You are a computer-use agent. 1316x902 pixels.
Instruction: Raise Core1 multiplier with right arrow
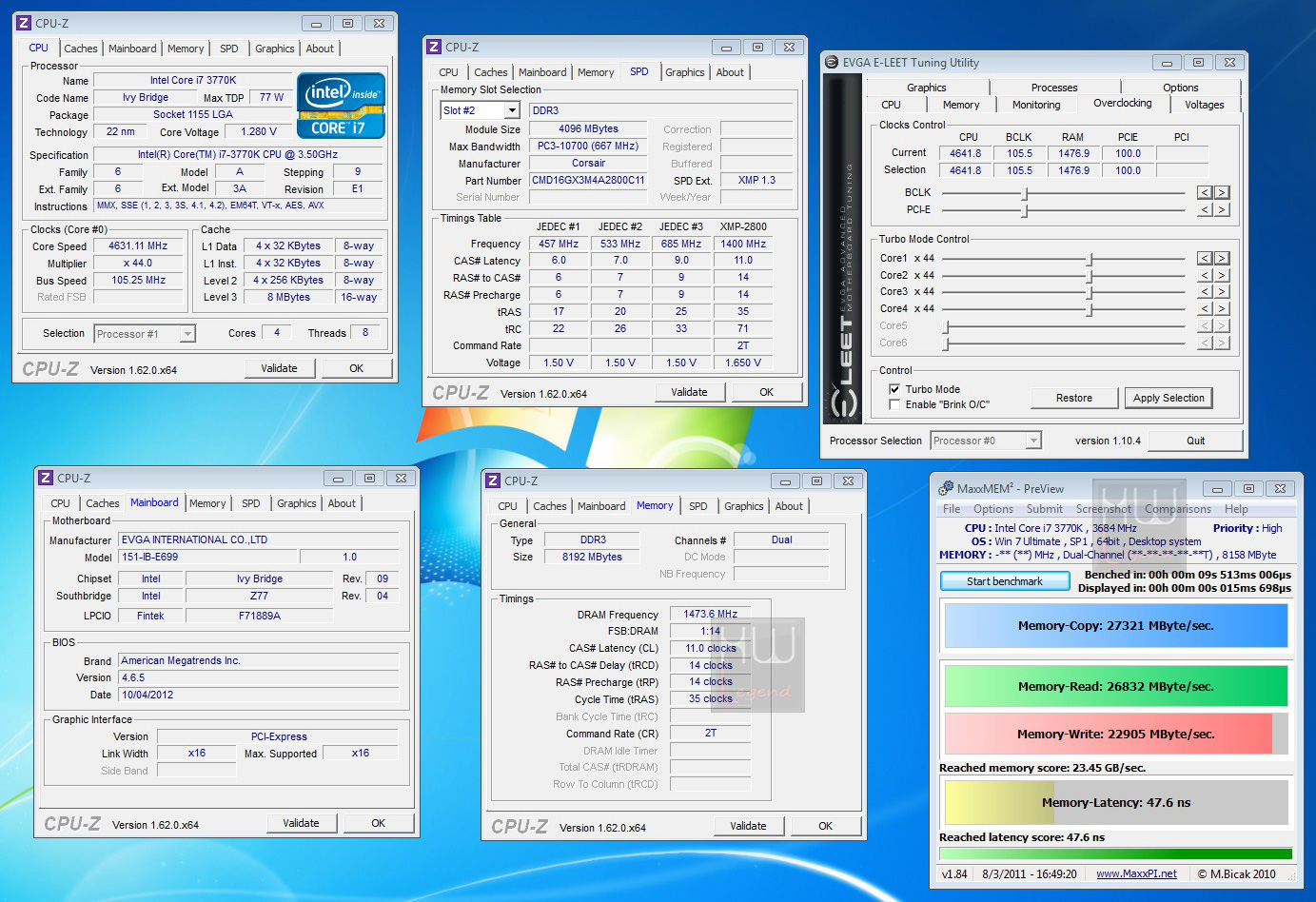coord(1222,258)
